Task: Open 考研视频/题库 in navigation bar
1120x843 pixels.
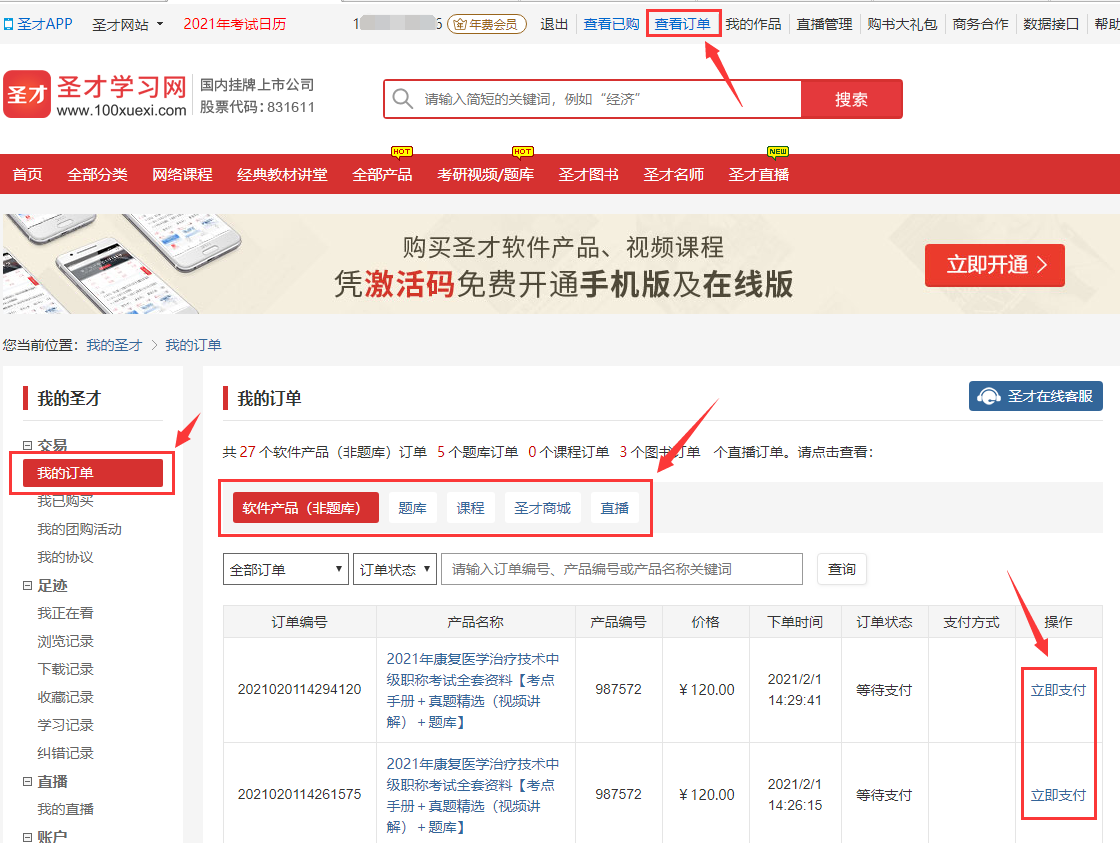Action: click(x=485, y=174)
